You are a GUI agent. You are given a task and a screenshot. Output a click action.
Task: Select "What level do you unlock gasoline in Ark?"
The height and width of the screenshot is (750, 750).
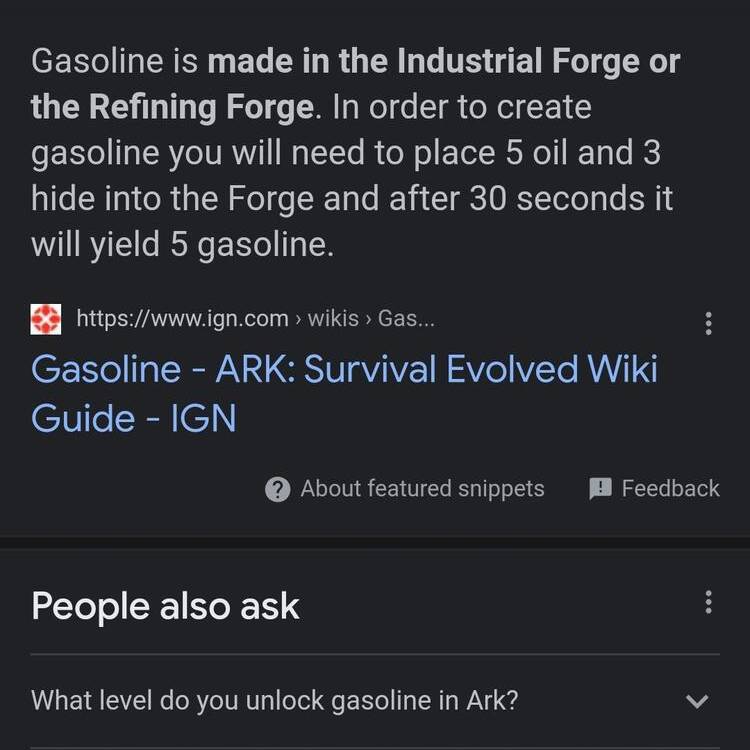(x=275, y=700)
